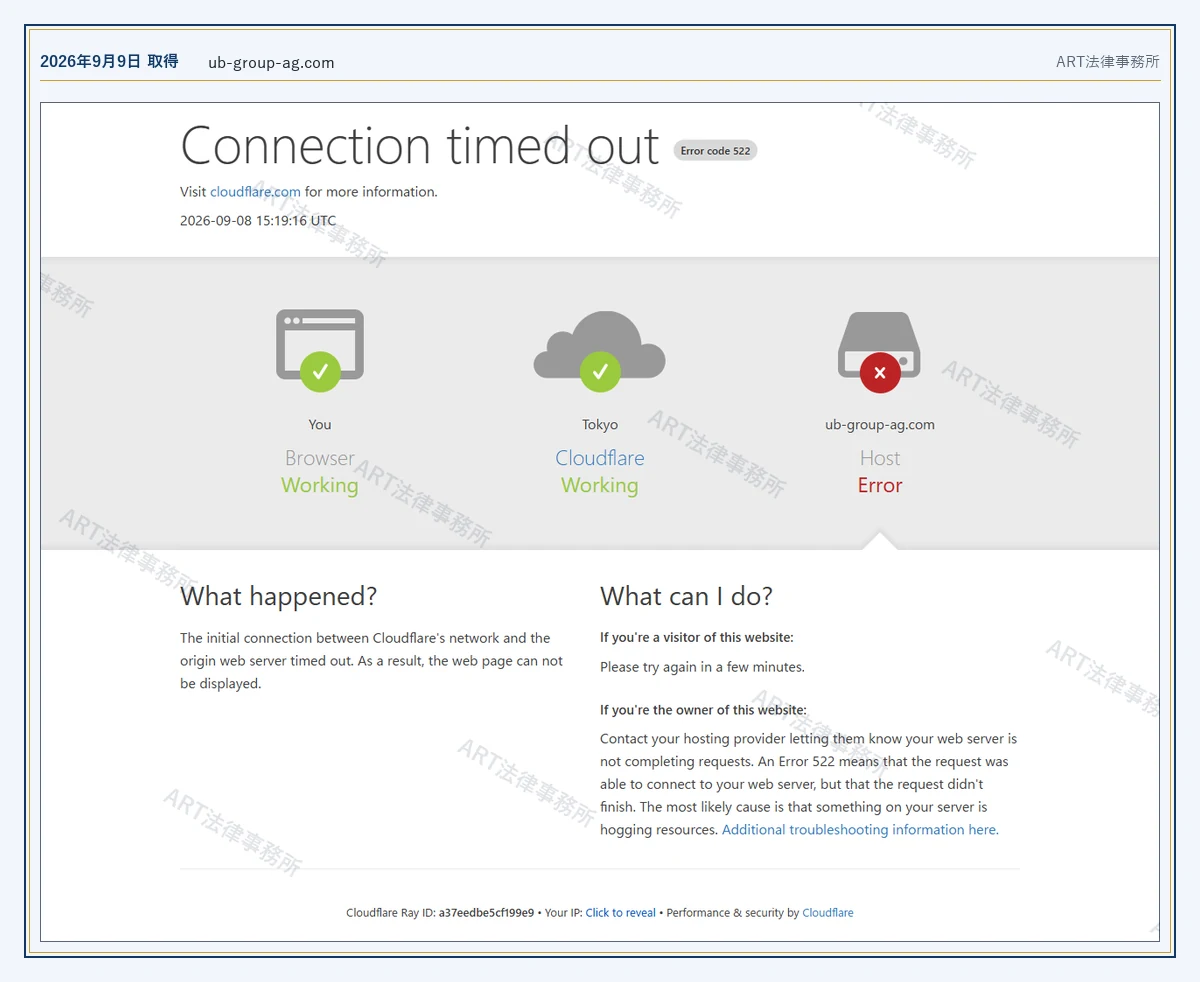
Task: Click the Error code 522 badge
Action: 715,151
